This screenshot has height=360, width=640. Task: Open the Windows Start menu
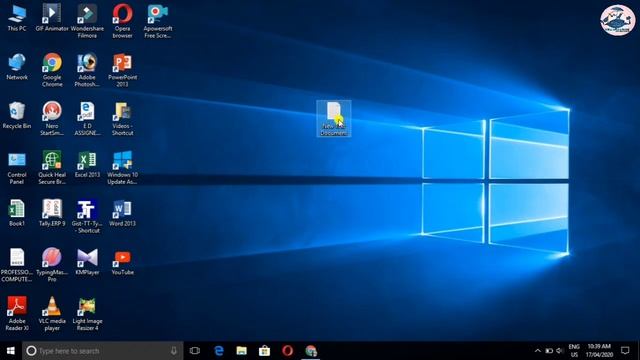(11, 351)
